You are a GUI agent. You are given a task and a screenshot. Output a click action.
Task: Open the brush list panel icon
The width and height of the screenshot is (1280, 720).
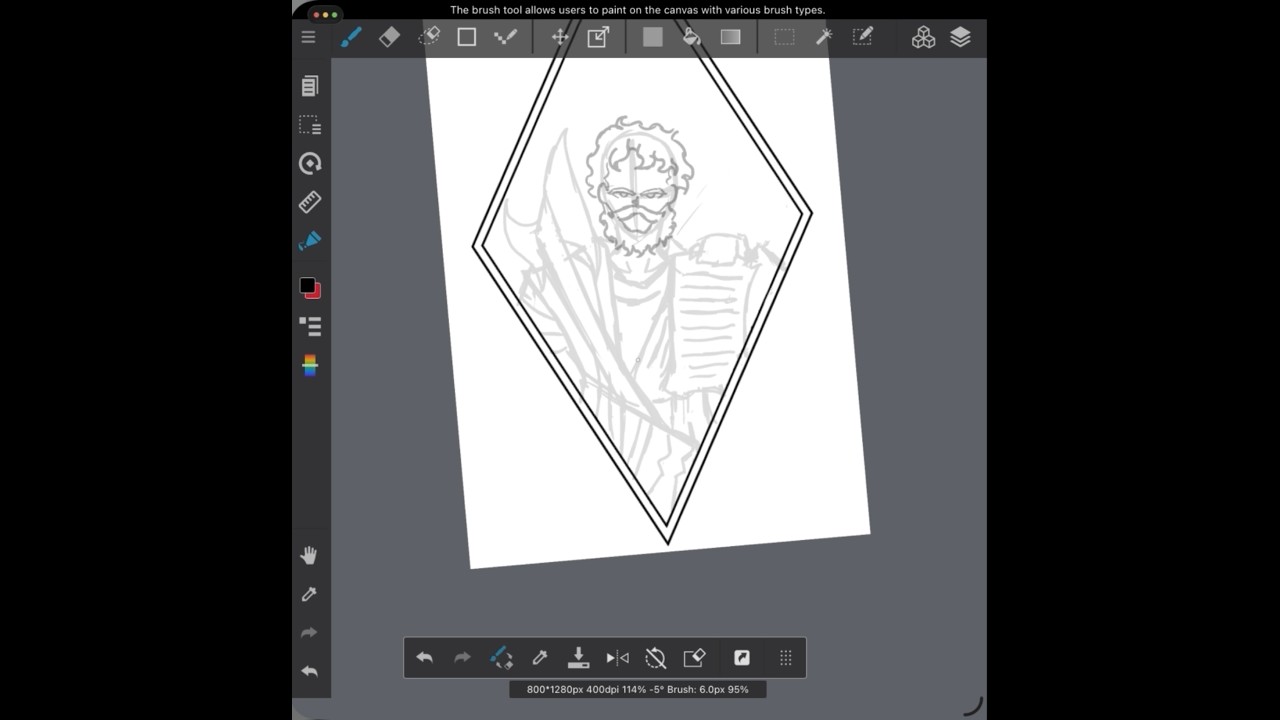click(310, 326)
